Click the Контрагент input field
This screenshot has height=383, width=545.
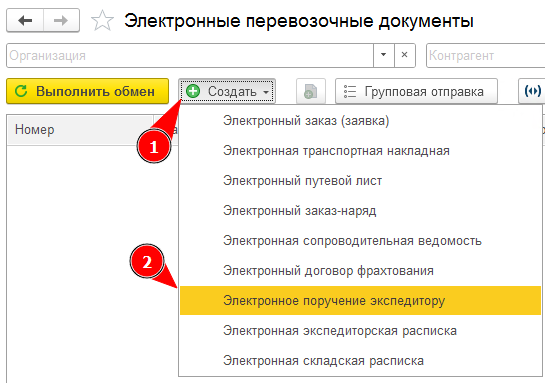point(486,55)
